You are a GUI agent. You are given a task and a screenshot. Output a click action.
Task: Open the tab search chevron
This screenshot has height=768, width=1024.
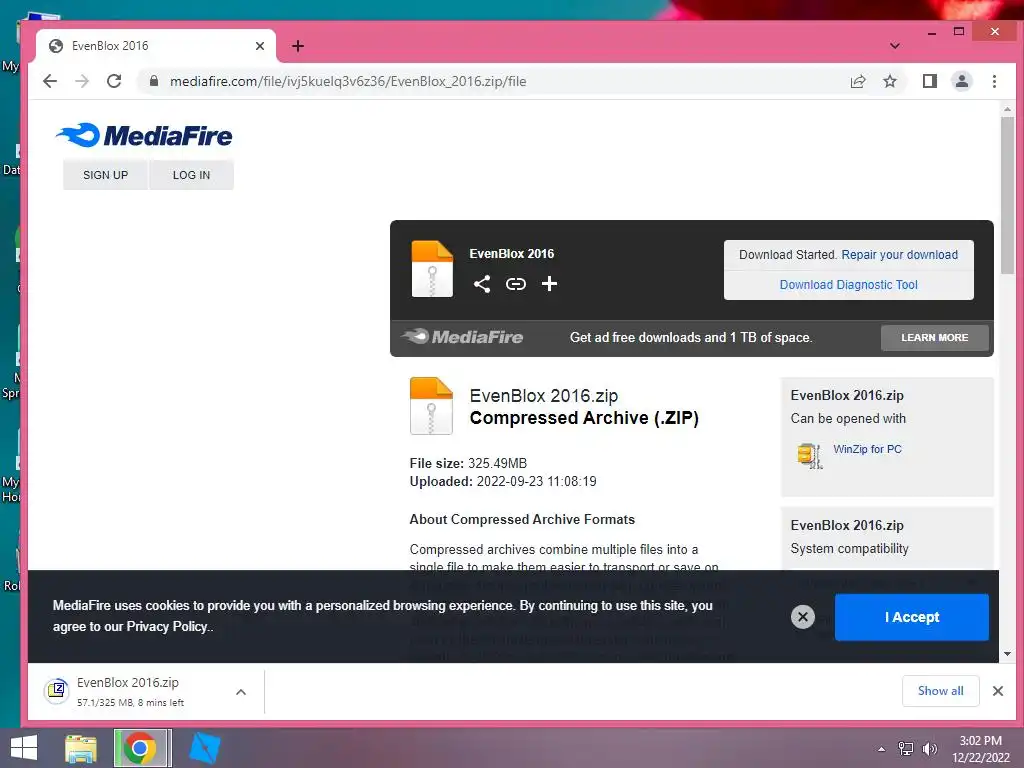895,46
